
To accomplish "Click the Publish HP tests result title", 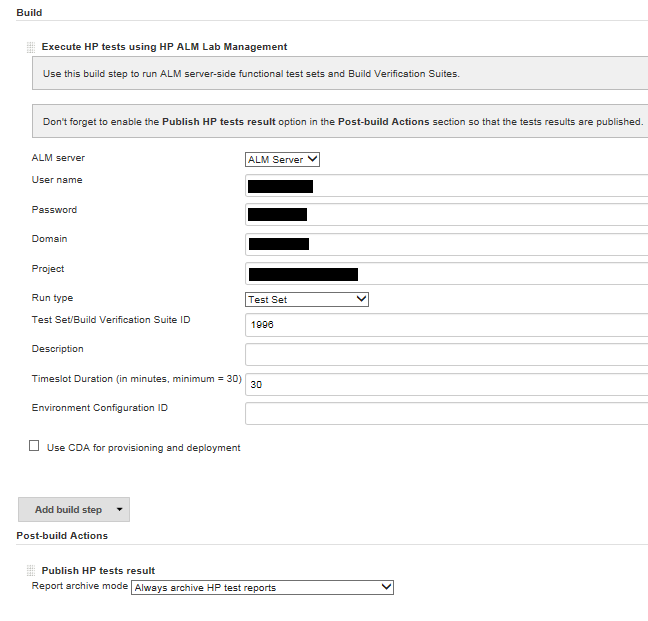I will tap(98, 571).
